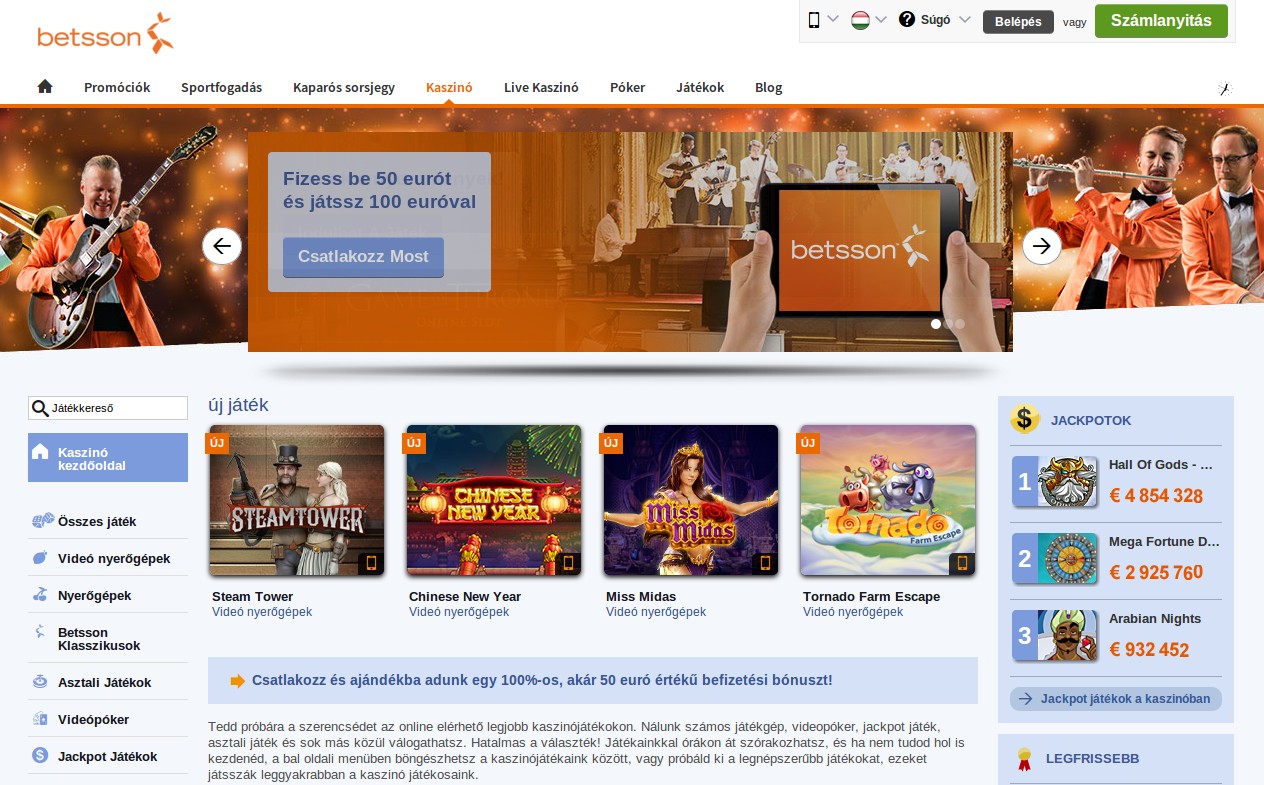Open the Sportfogadás section

[221, 87]
